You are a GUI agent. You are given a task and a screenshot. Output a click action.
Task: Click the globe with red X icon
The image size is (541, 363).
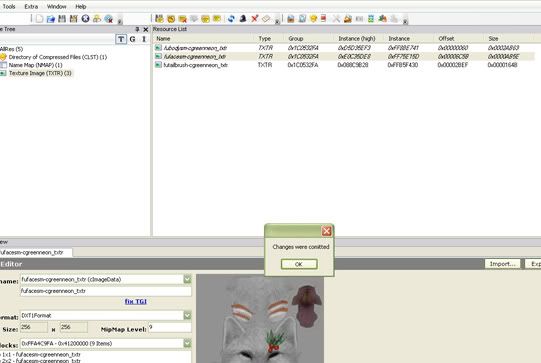tap(109, 19)
